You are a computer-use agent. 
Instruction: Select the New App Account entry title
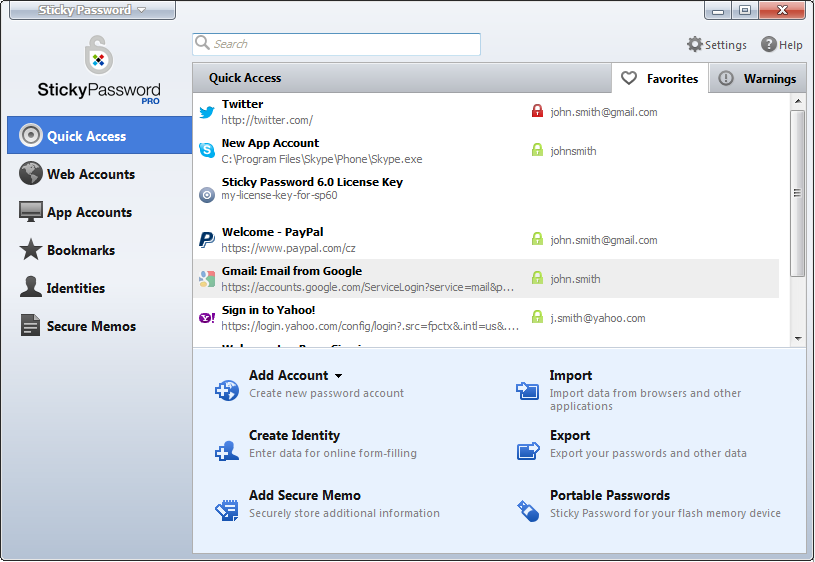click(270, 143)
